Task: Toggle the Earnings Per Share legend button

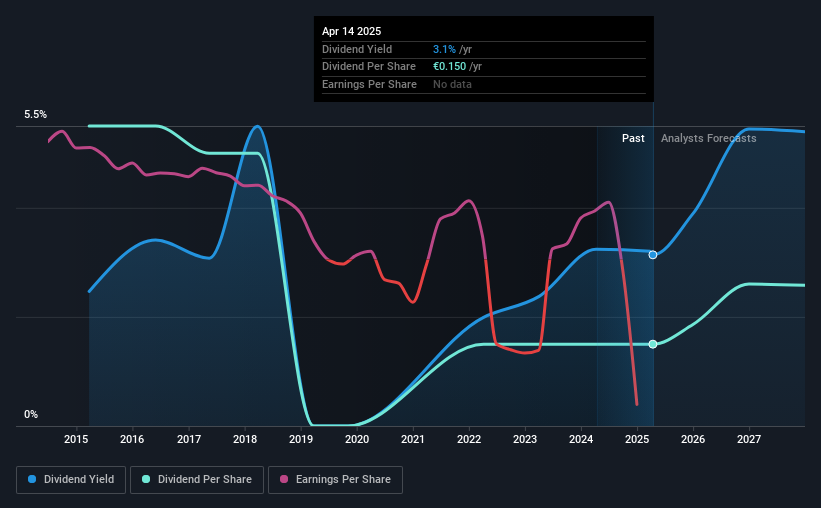Action: 335,480
